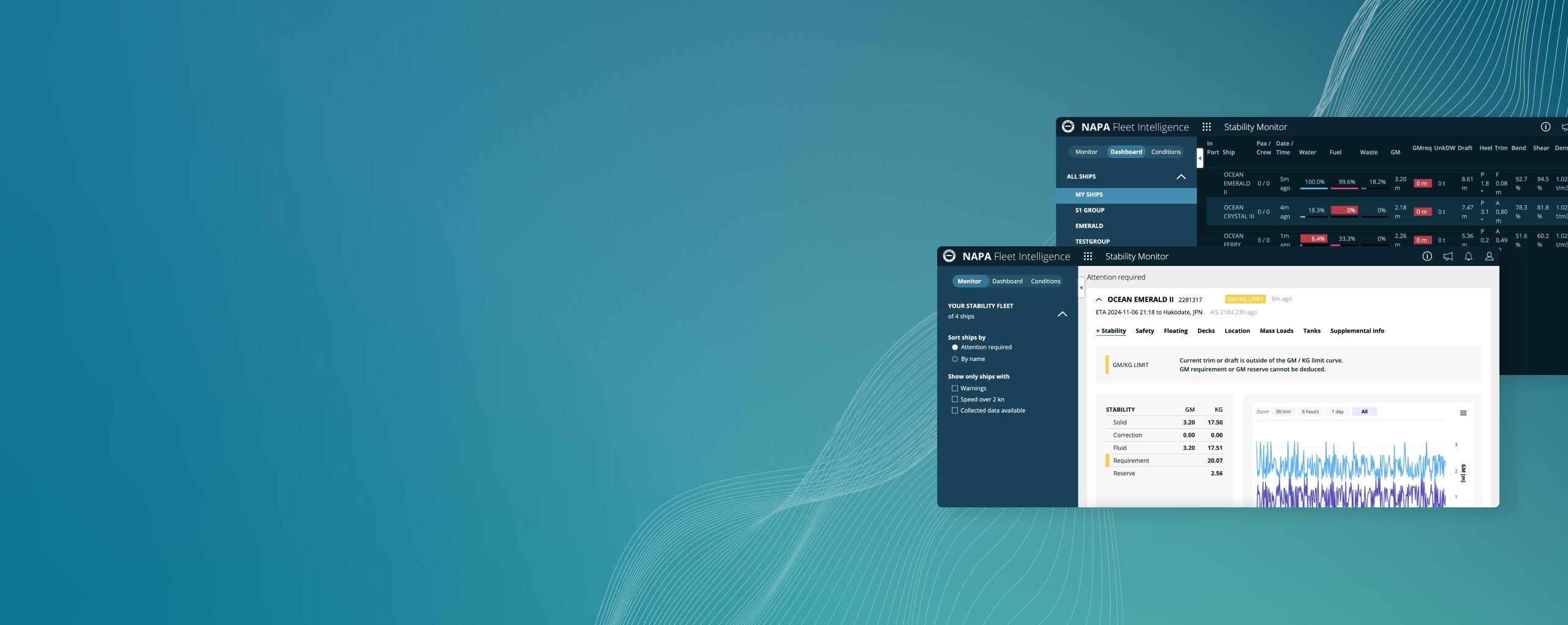1568x625 pixels.
Task: Collapse the ALL SHIPS list in back window
Action: click(1181, 176)
